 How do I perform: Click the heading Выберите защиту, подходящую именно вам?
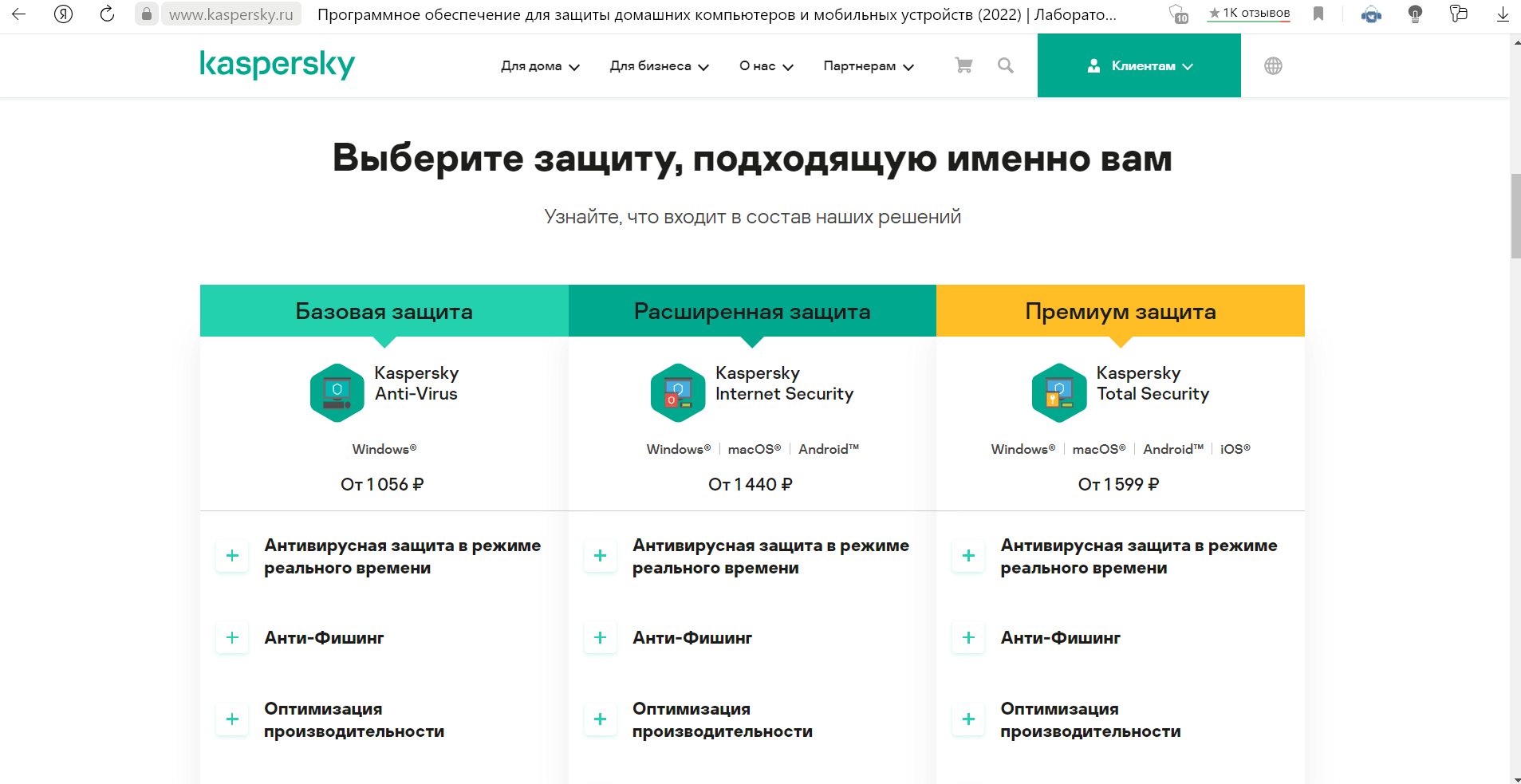pyautogui.click(x=752, y=159)
